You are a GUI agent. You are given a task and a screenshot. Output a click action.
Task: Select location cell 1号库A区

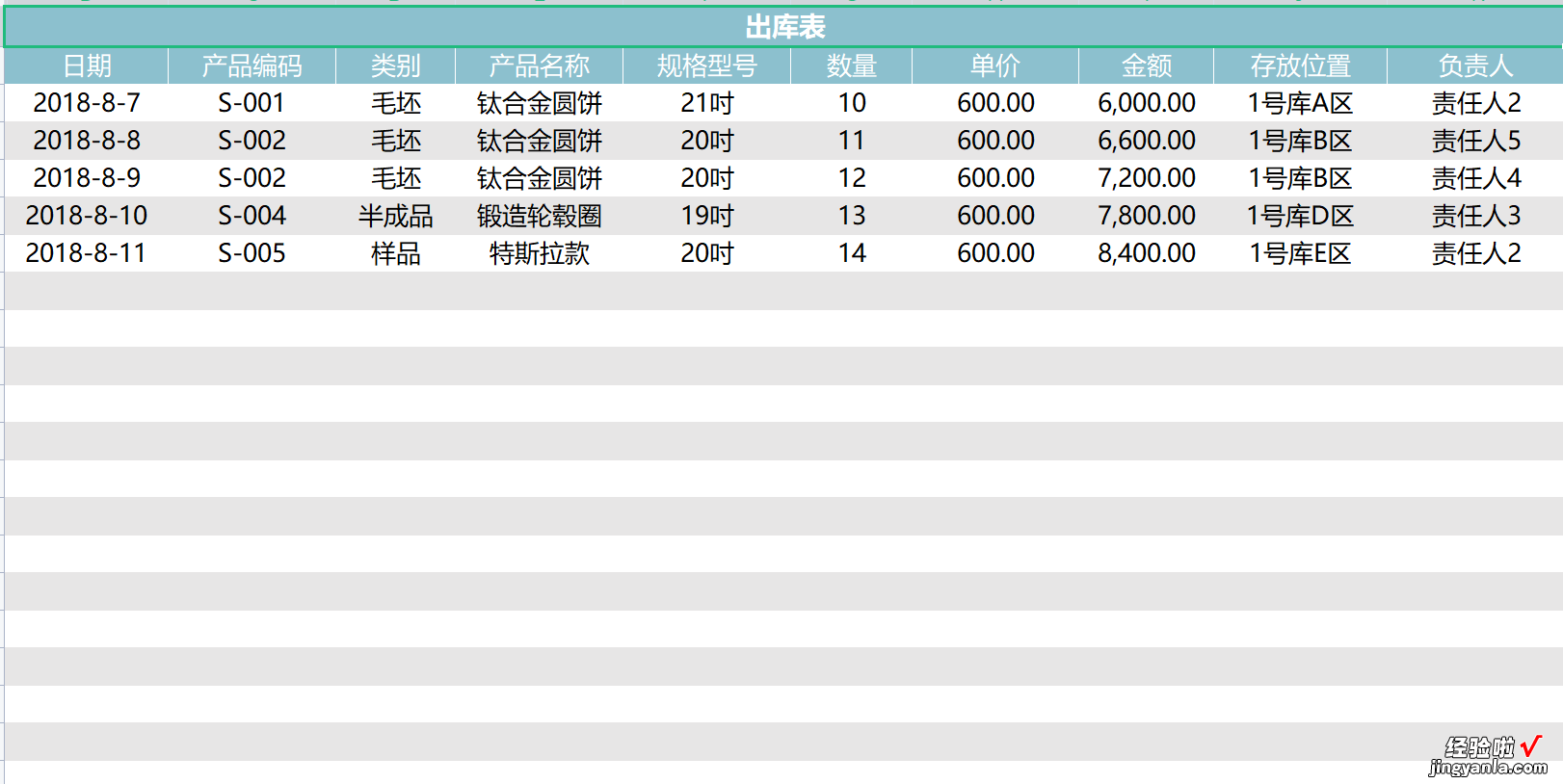point(1300,103)
